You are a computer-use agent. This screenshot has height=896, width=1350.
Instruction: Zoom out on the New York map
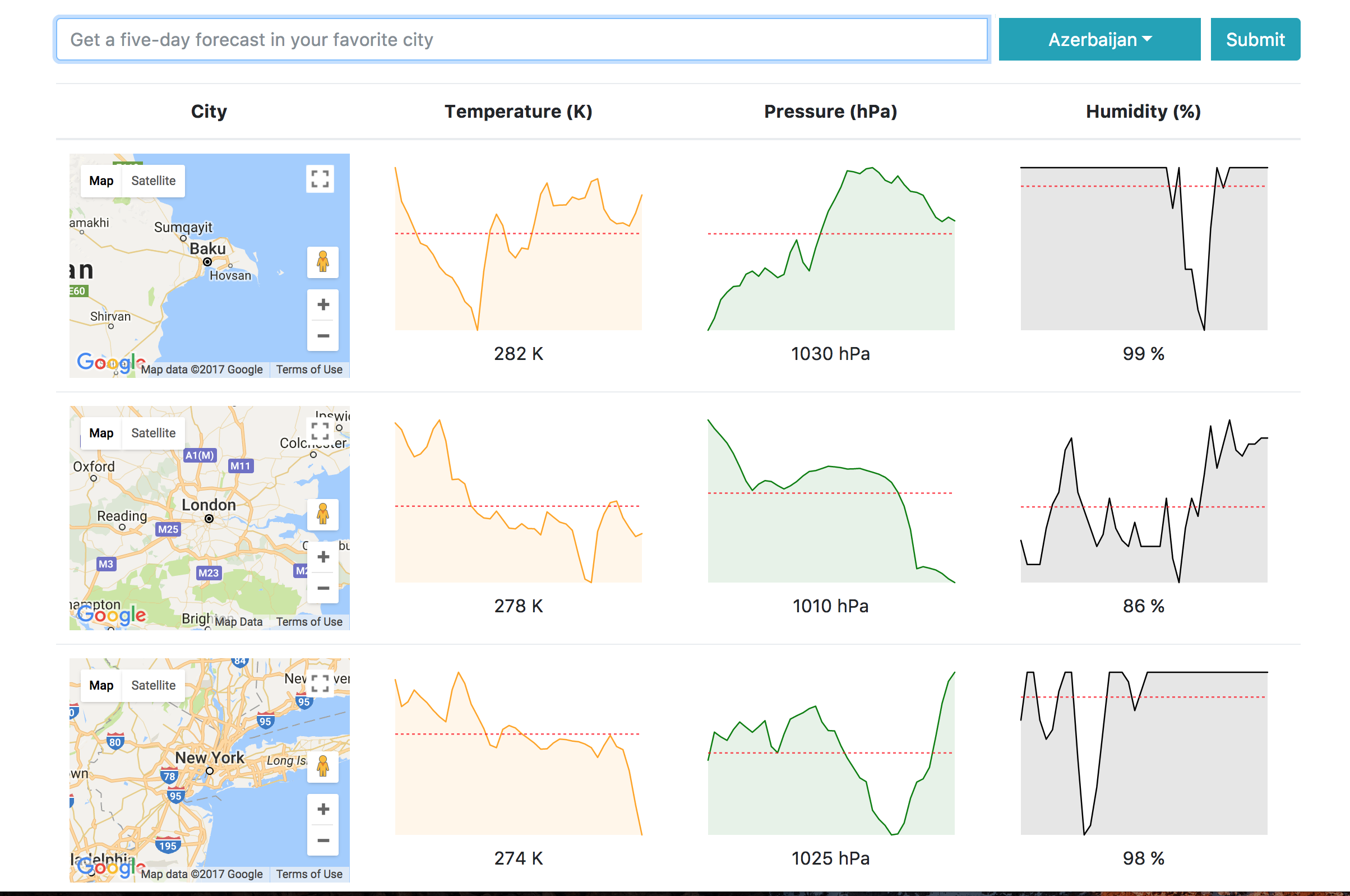323,840
